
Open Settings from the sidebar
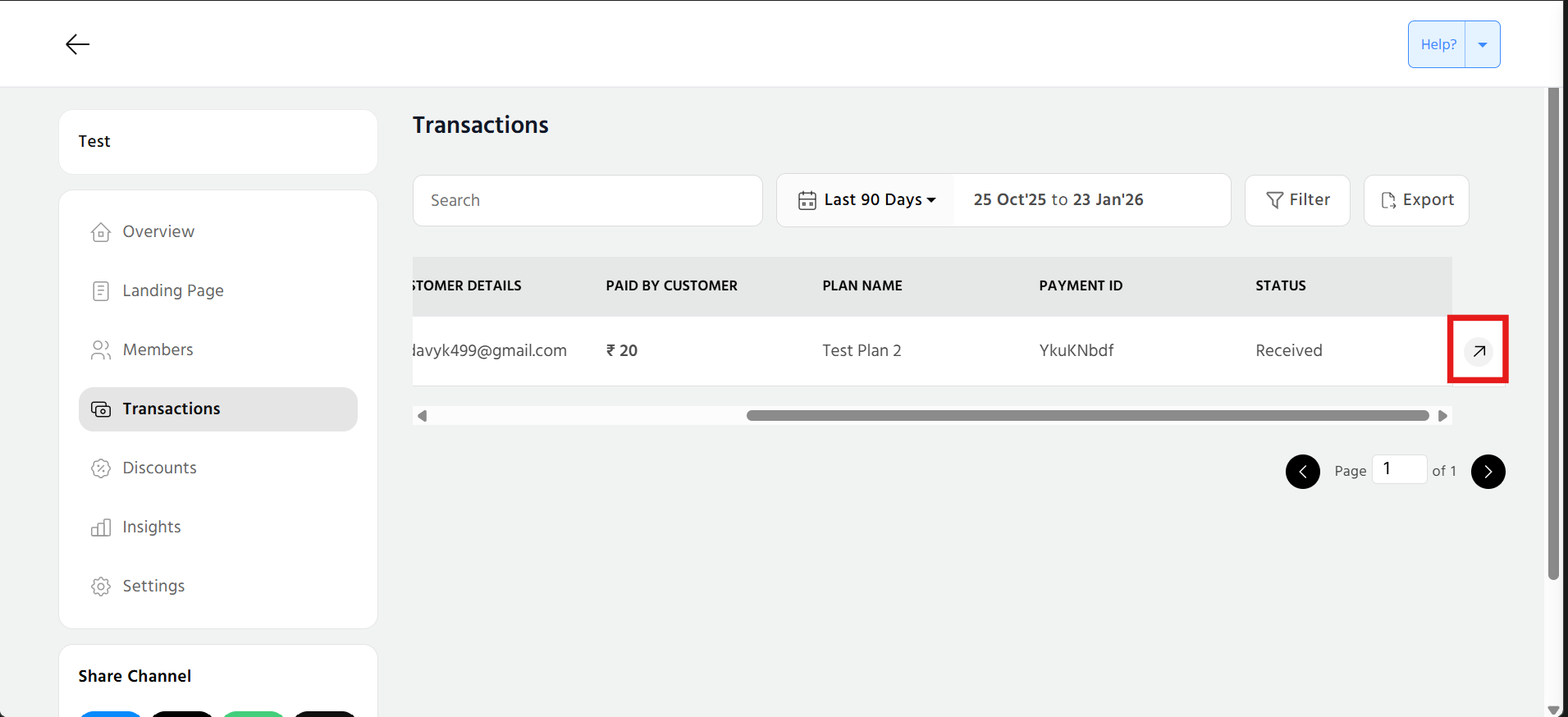pos(153,587)
